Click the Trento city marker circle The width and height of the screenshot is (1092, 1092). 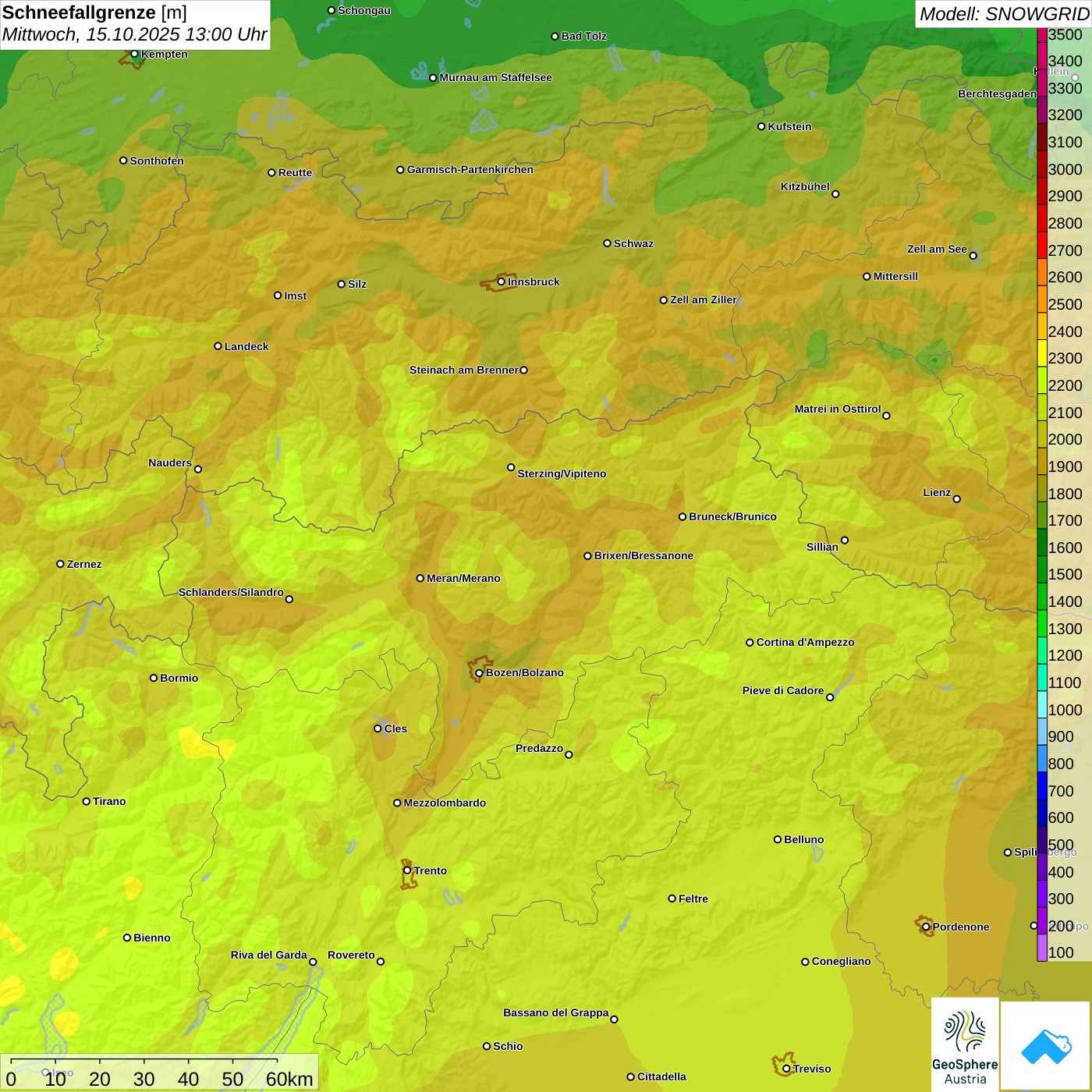[x=407, y=870]
